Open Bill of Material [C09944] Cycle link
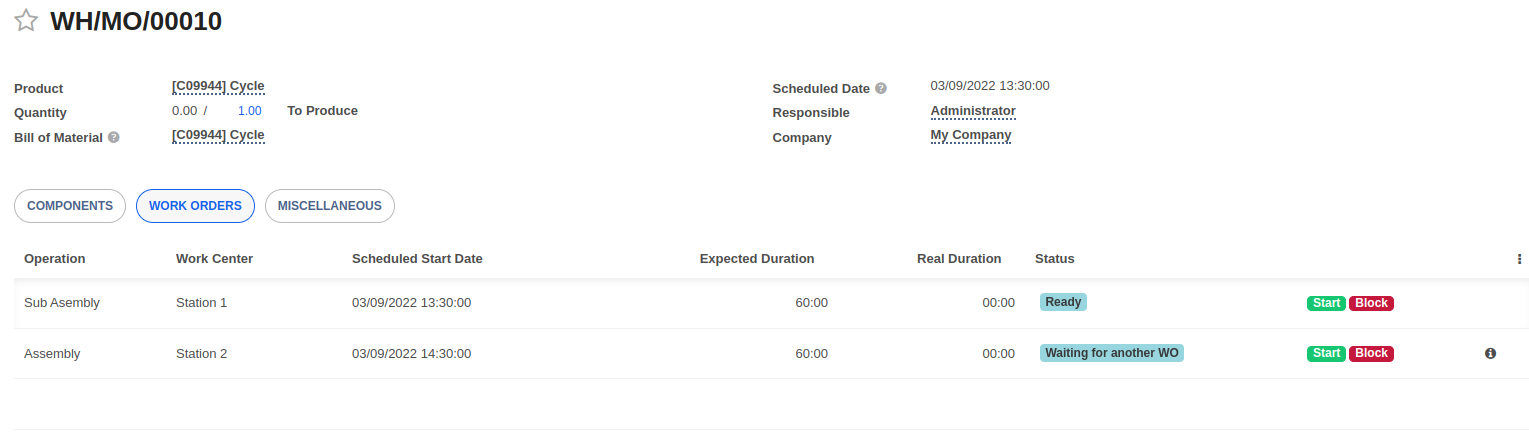This screenshot has width=1529, height=446. [x=218, y=135]
